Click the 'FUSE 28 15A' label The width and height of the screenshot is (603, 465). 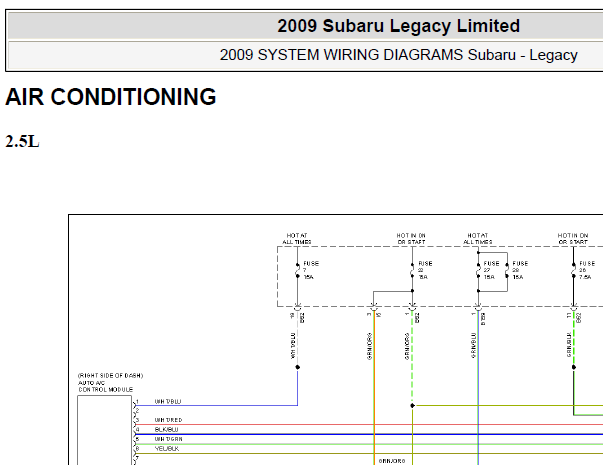tap(520, 270)
